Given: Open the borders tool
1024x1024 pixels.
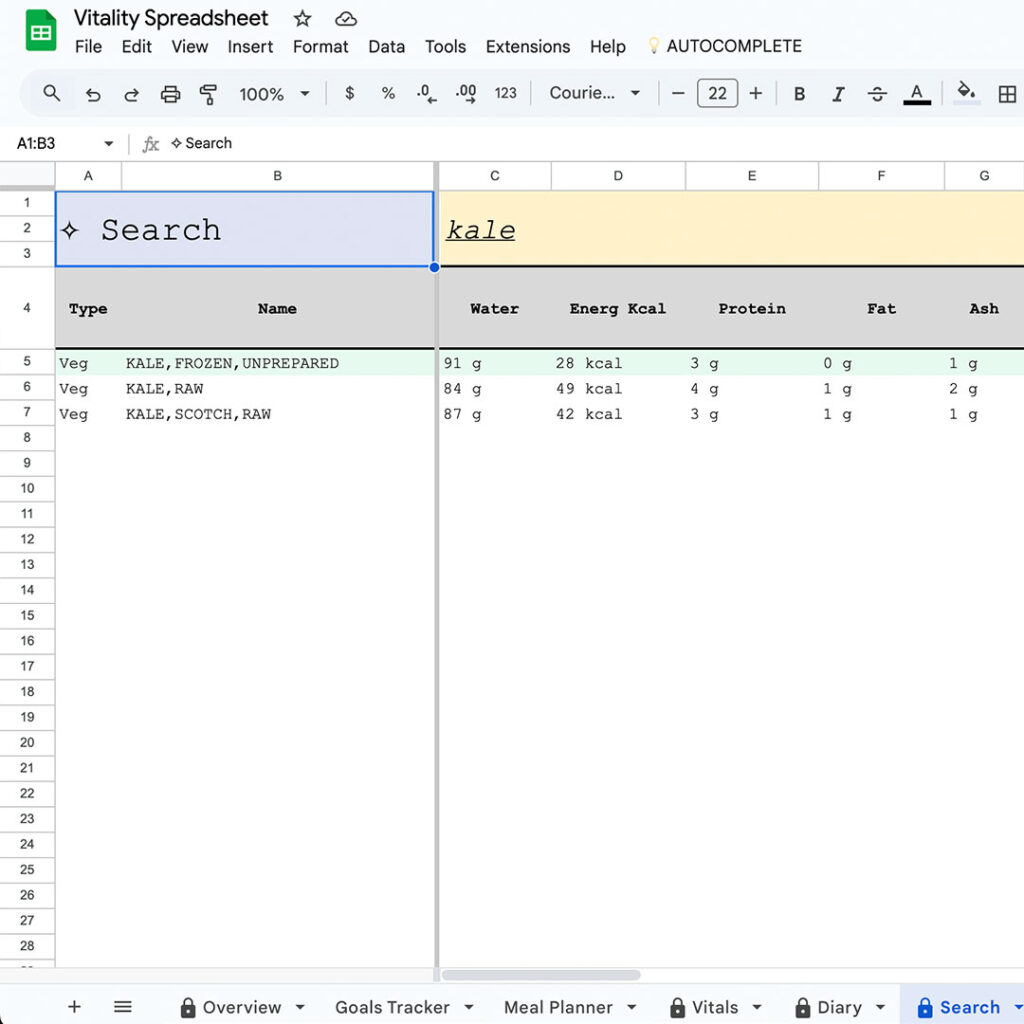Looking at the screenshot, I should (x=1007, y=94).
